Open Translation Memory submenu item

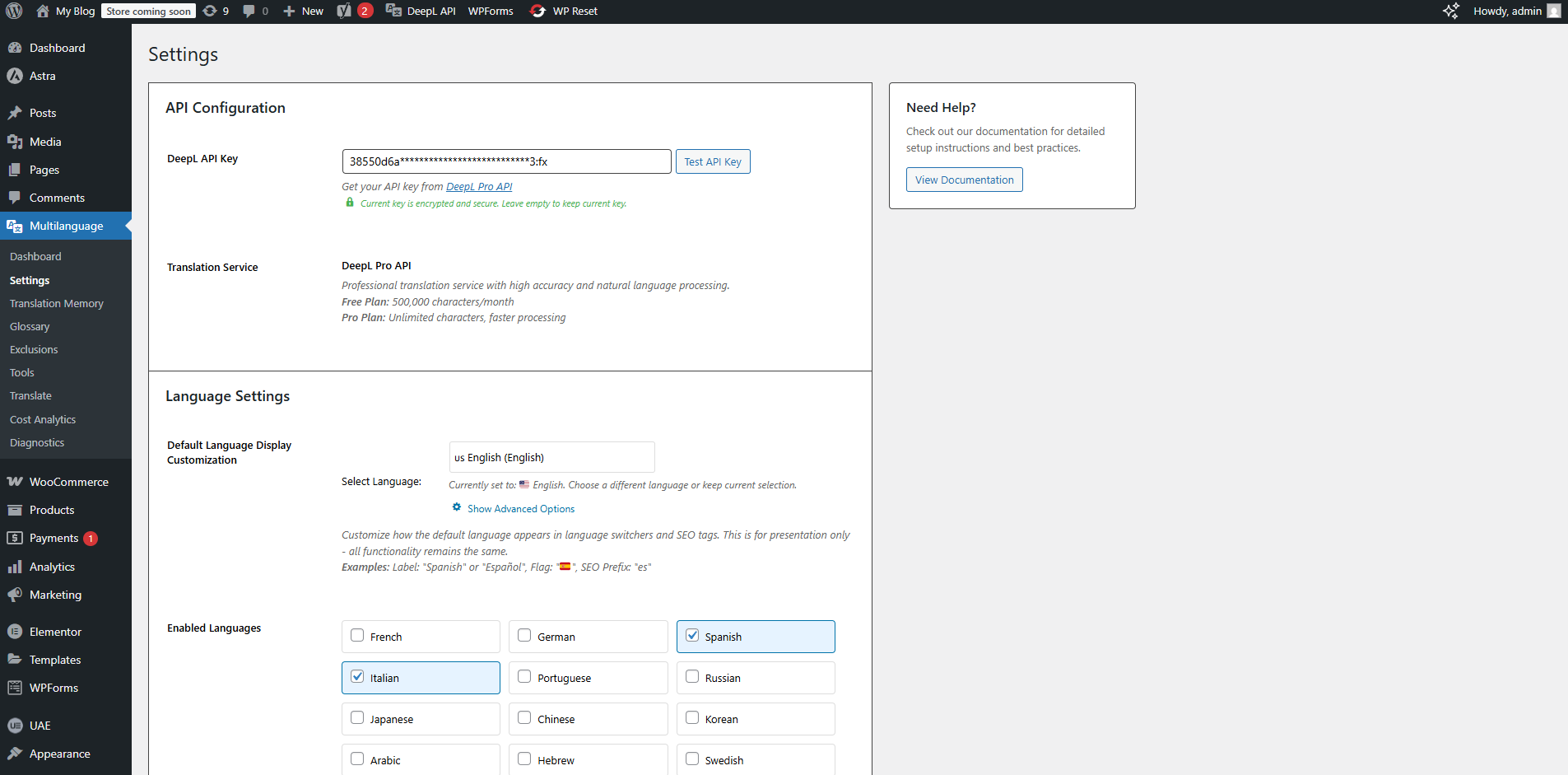point(57,303)
